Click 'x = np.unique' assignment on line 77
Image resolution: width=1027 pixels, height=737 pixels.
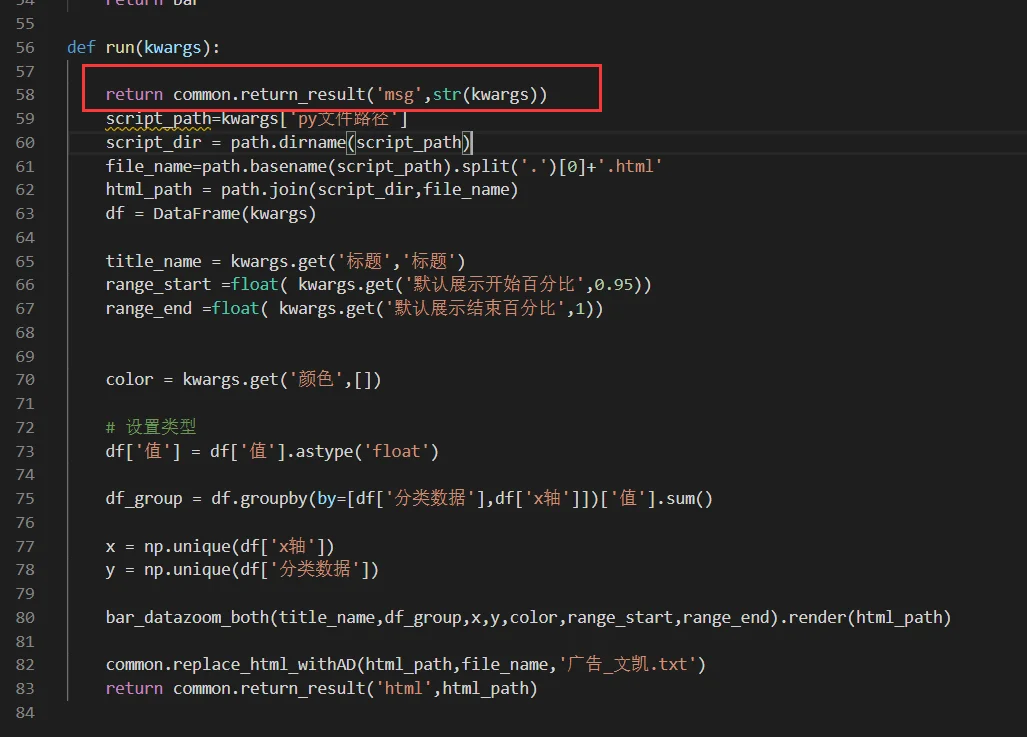pyautogui.click(x=168, y=546)
